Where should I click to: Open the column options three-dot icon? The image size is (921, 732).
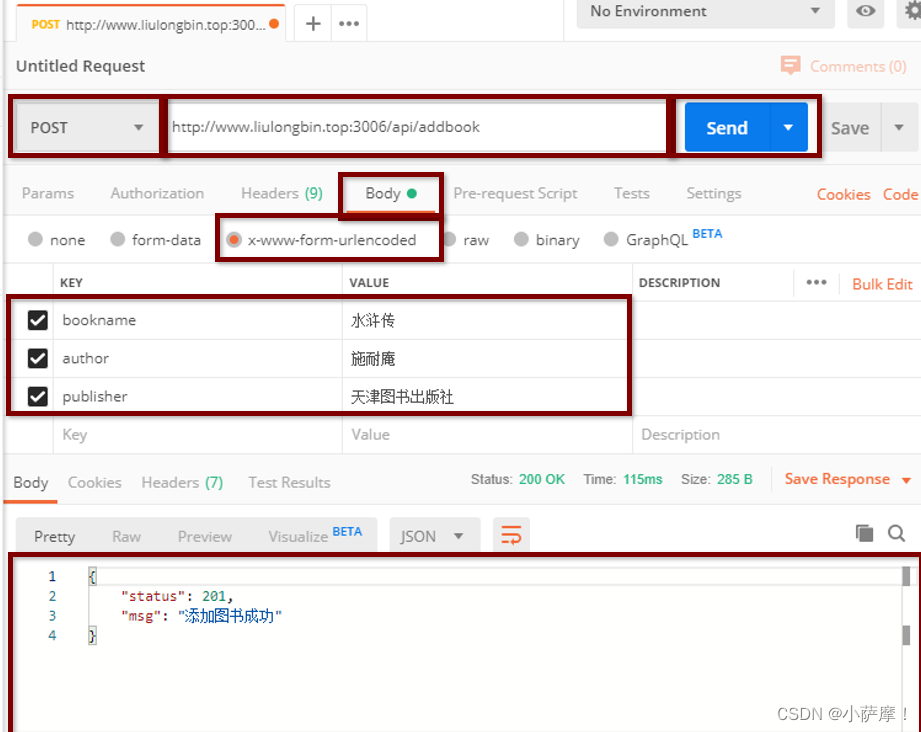point(816,283)
